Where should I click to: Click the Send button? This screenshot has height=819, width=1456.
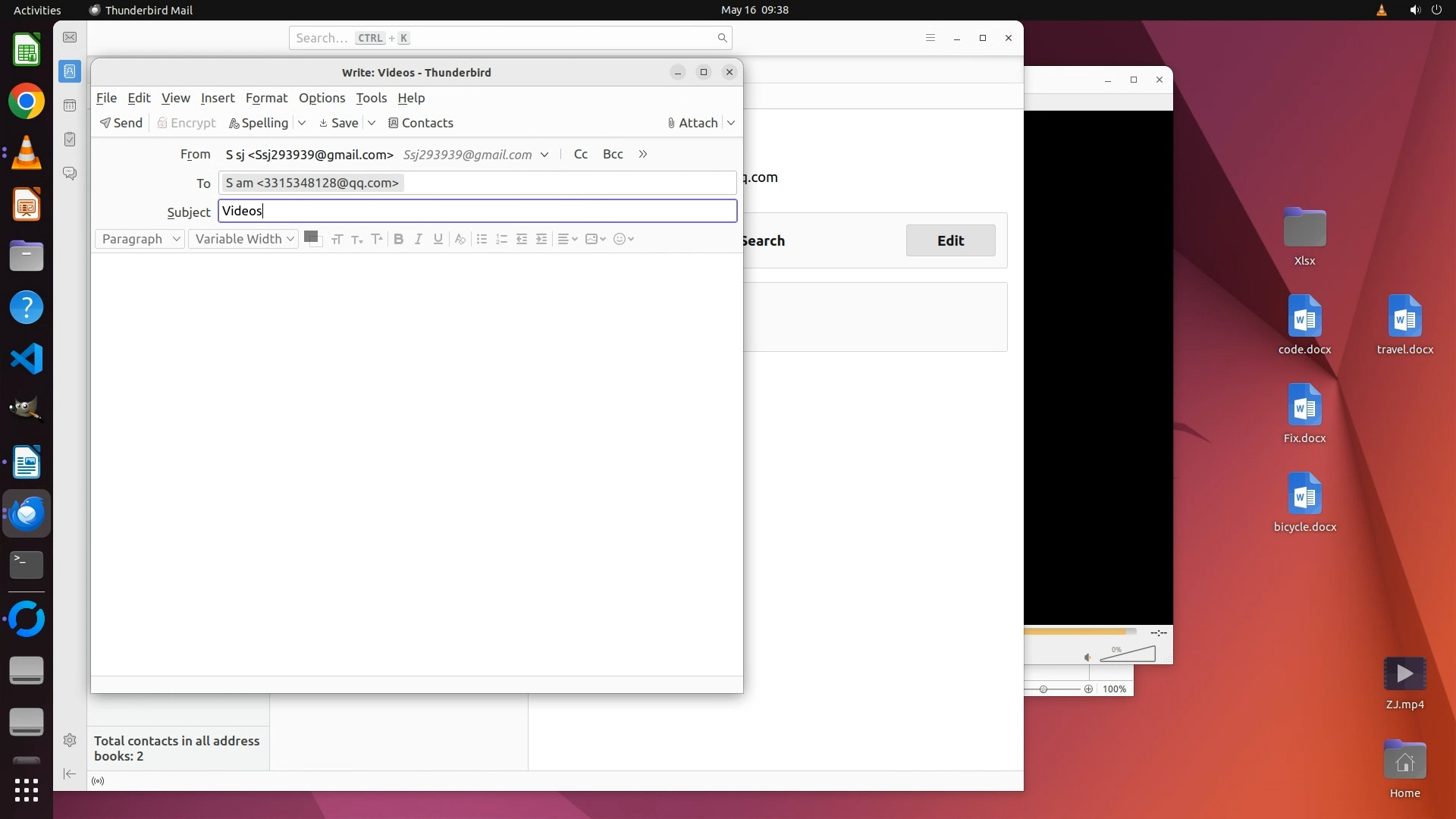click(121, 123)
